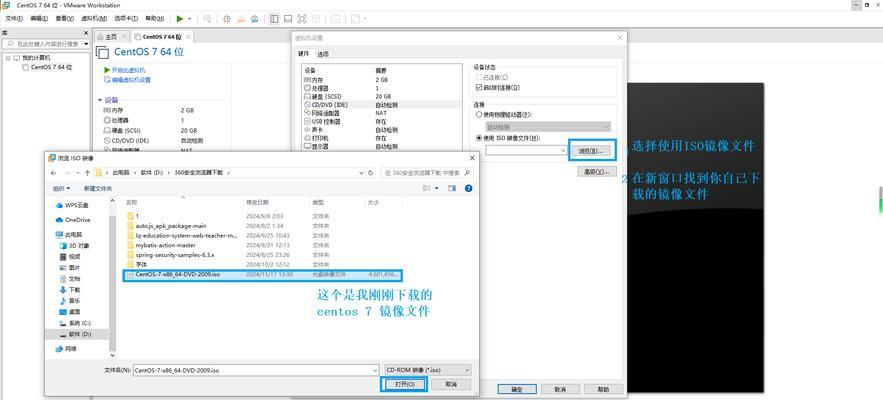Open help via the blue question icon
Screen dimensions: 883x400
coord(468,188)
